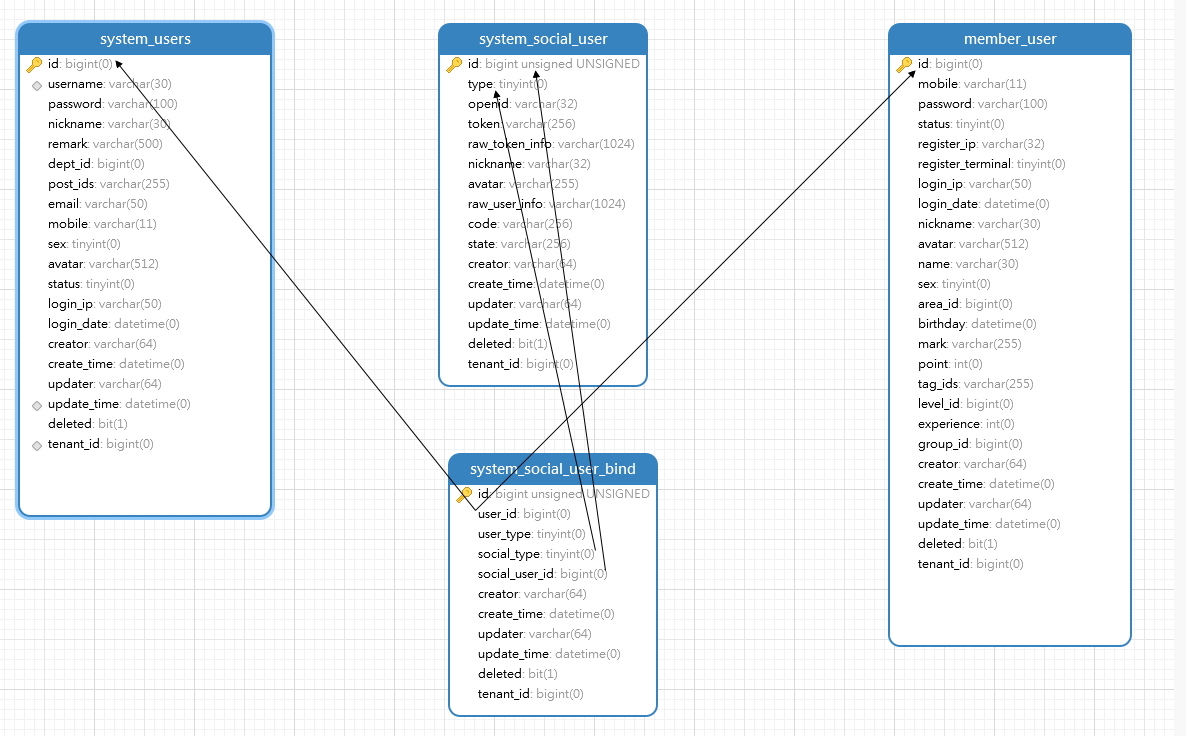Select the system_social_user_bind table header

point(553,469)
